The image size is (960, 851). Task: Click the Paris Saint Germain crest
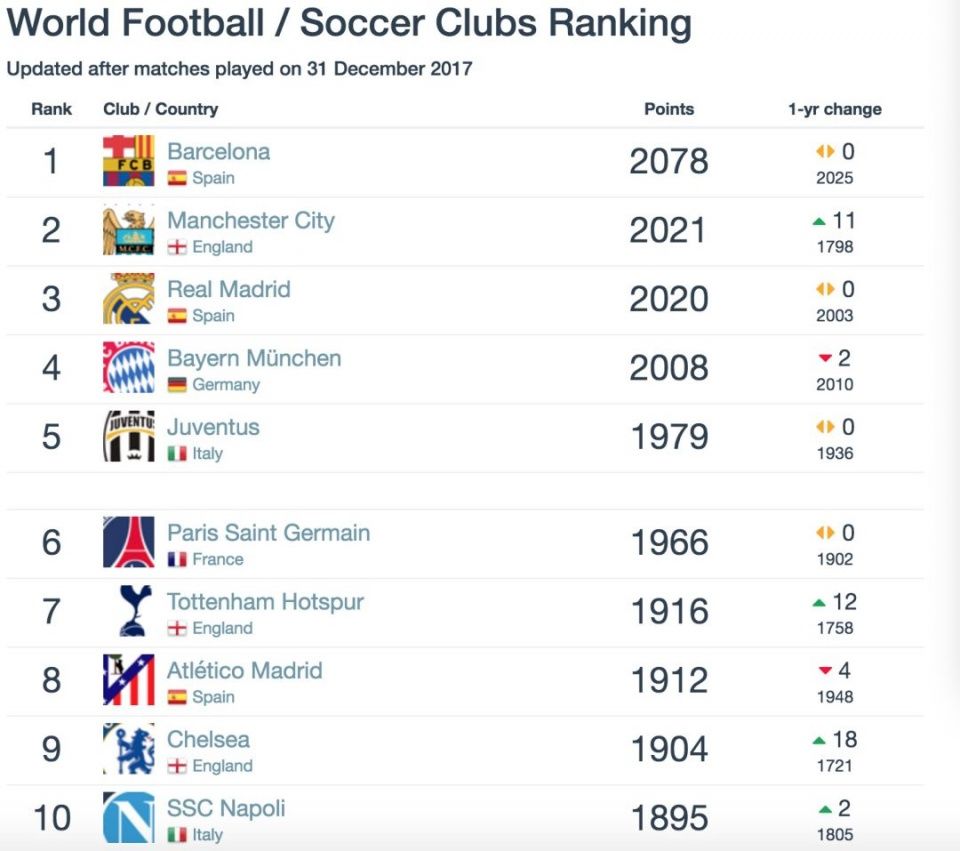pos(128,542)
